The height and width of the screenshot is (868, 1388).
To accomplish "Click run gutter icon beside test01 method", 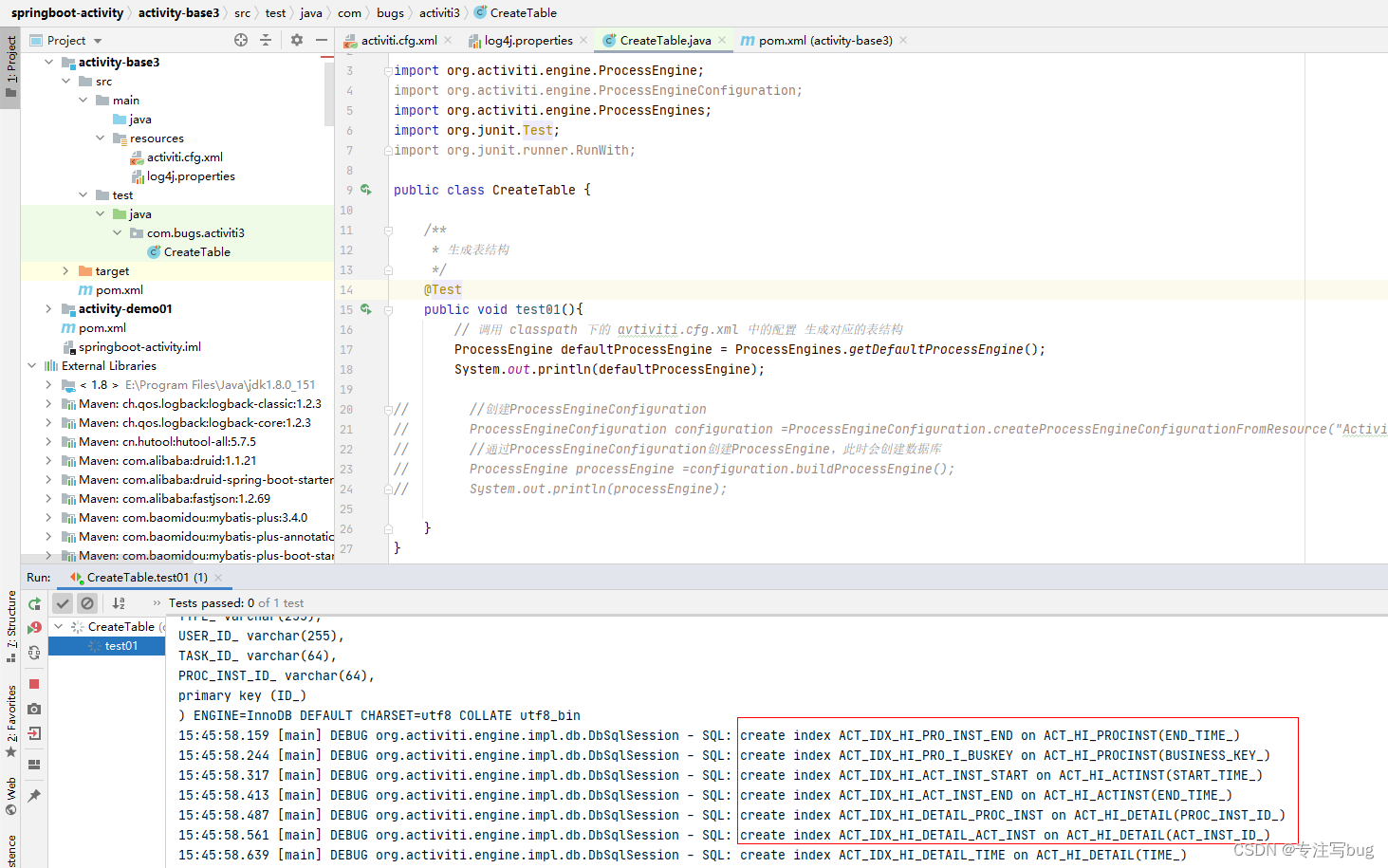I will click(365, 309).
